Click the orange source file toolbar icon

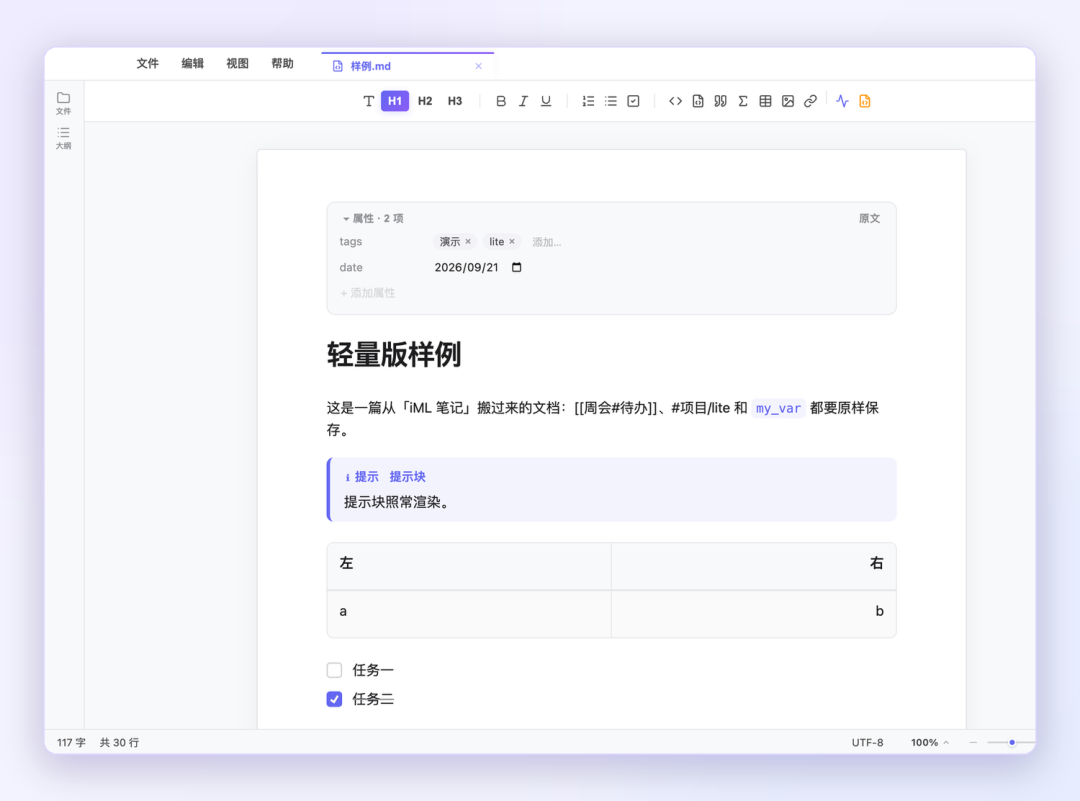pos(865,101)
